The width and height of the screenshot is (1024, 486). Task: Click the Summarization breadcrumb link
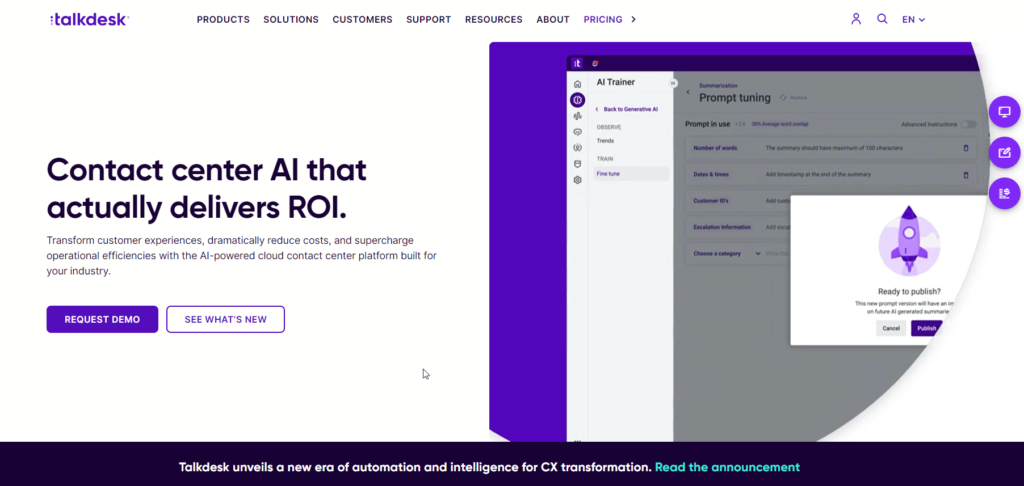[x=718, y=86]
